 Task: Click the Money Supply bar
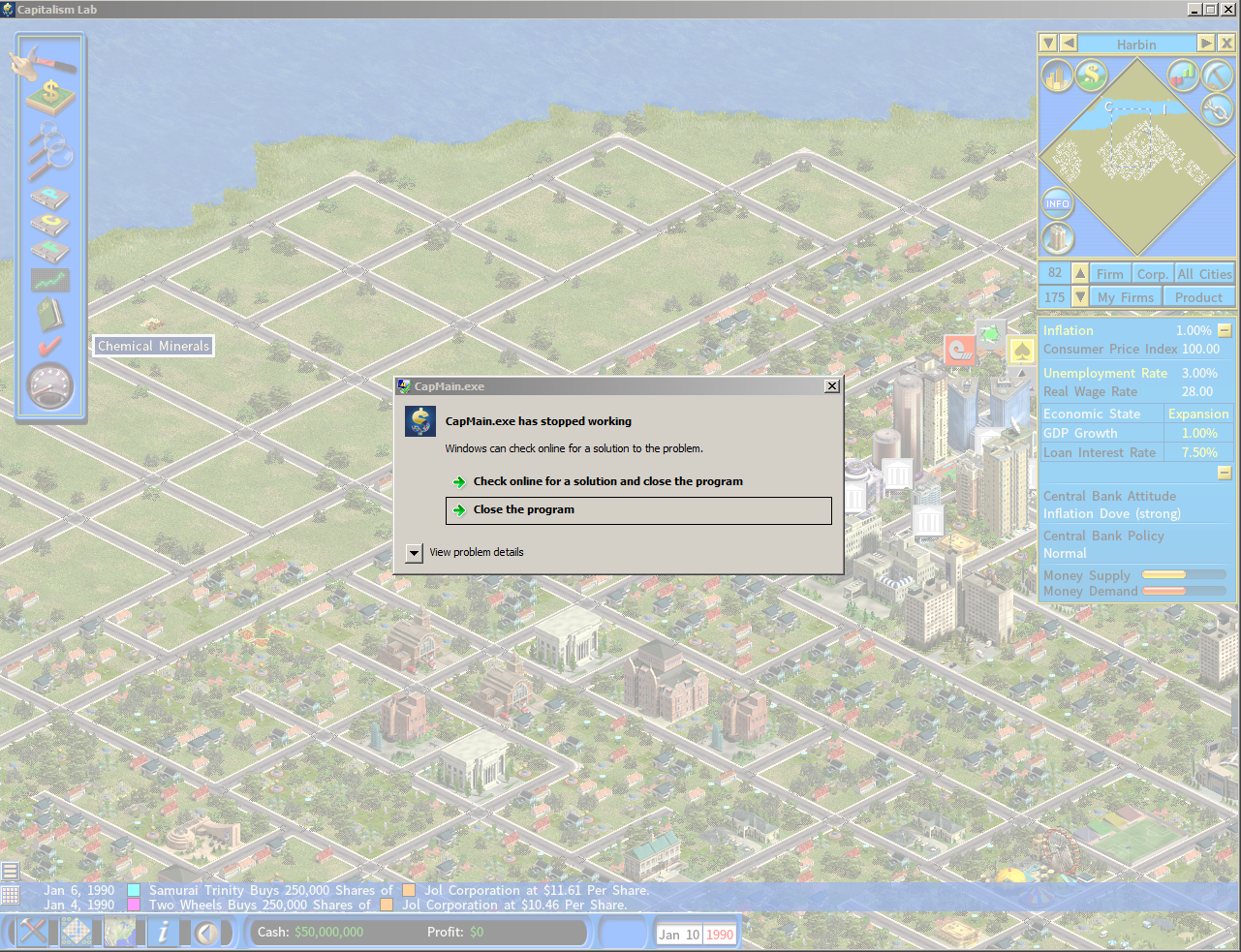(1184, 575)
